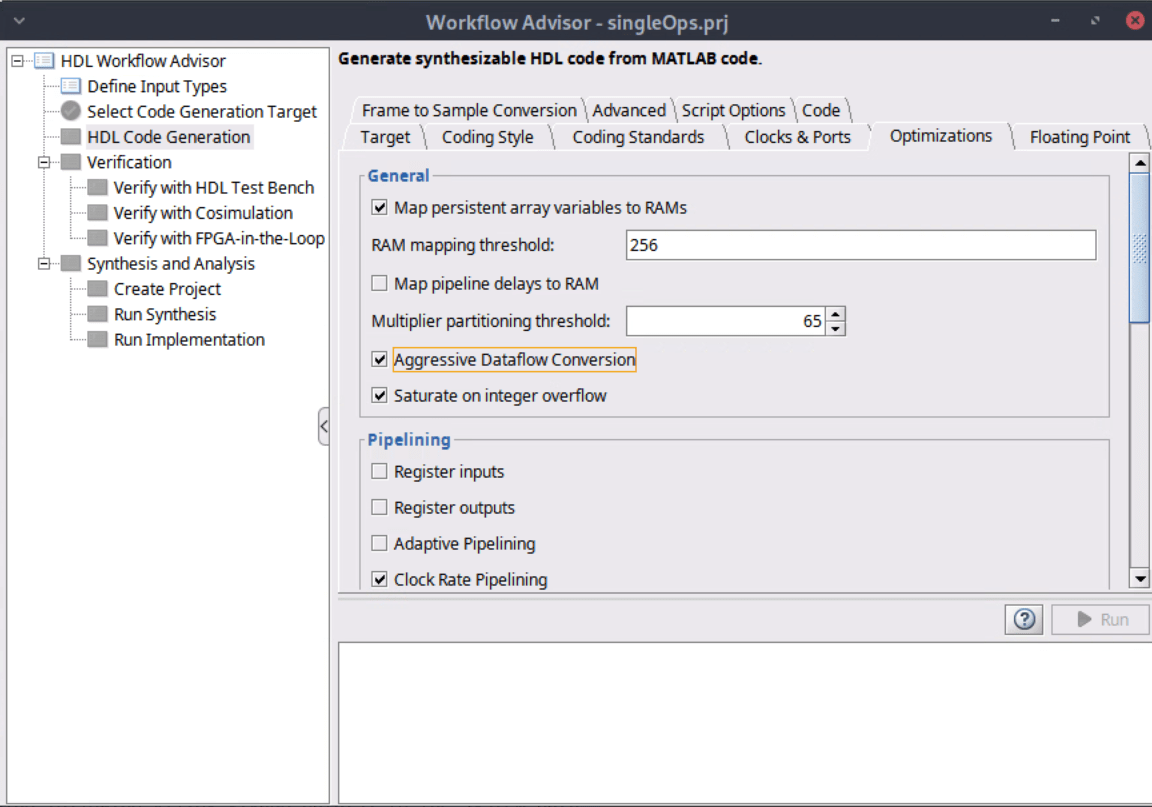Open the Floating Point tab

click(1079, 137)
